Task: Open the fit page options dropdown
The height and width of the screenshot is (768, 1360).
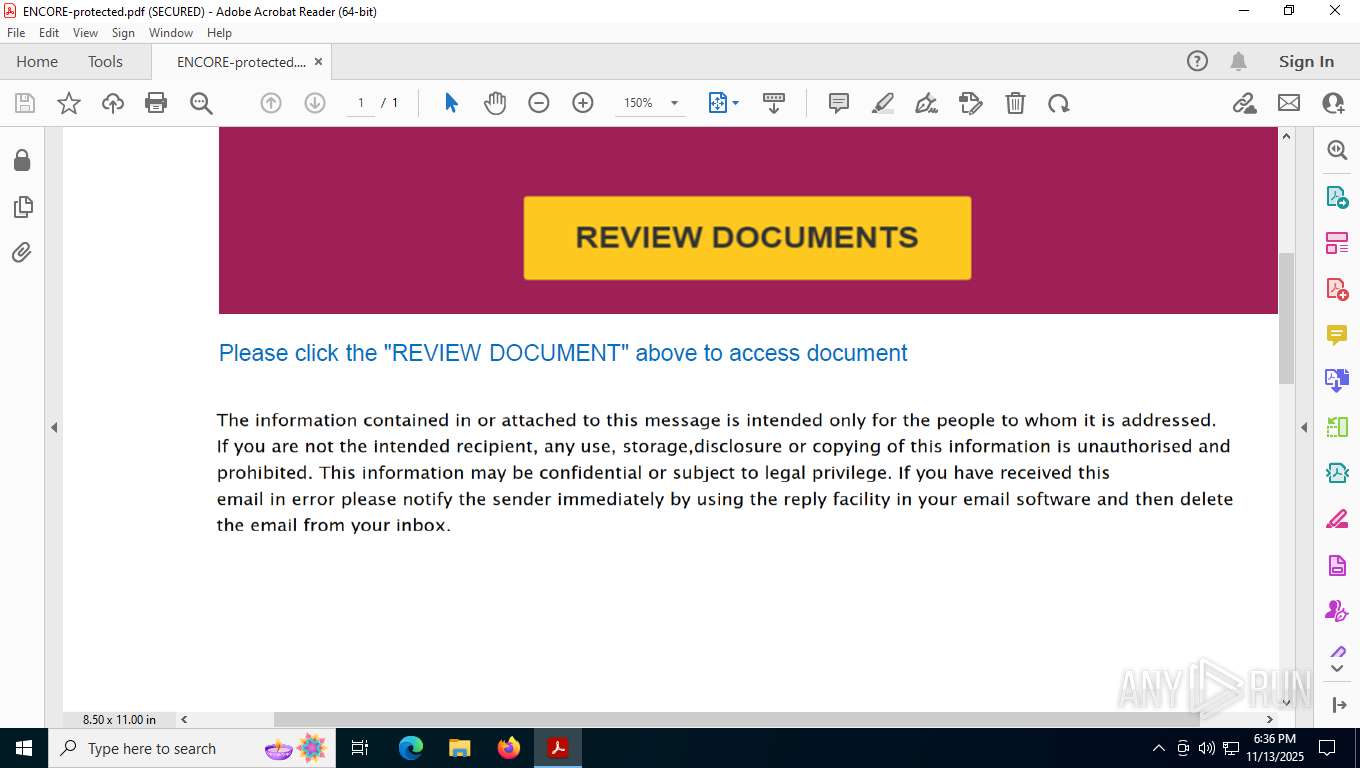Action: click(736, 103)
